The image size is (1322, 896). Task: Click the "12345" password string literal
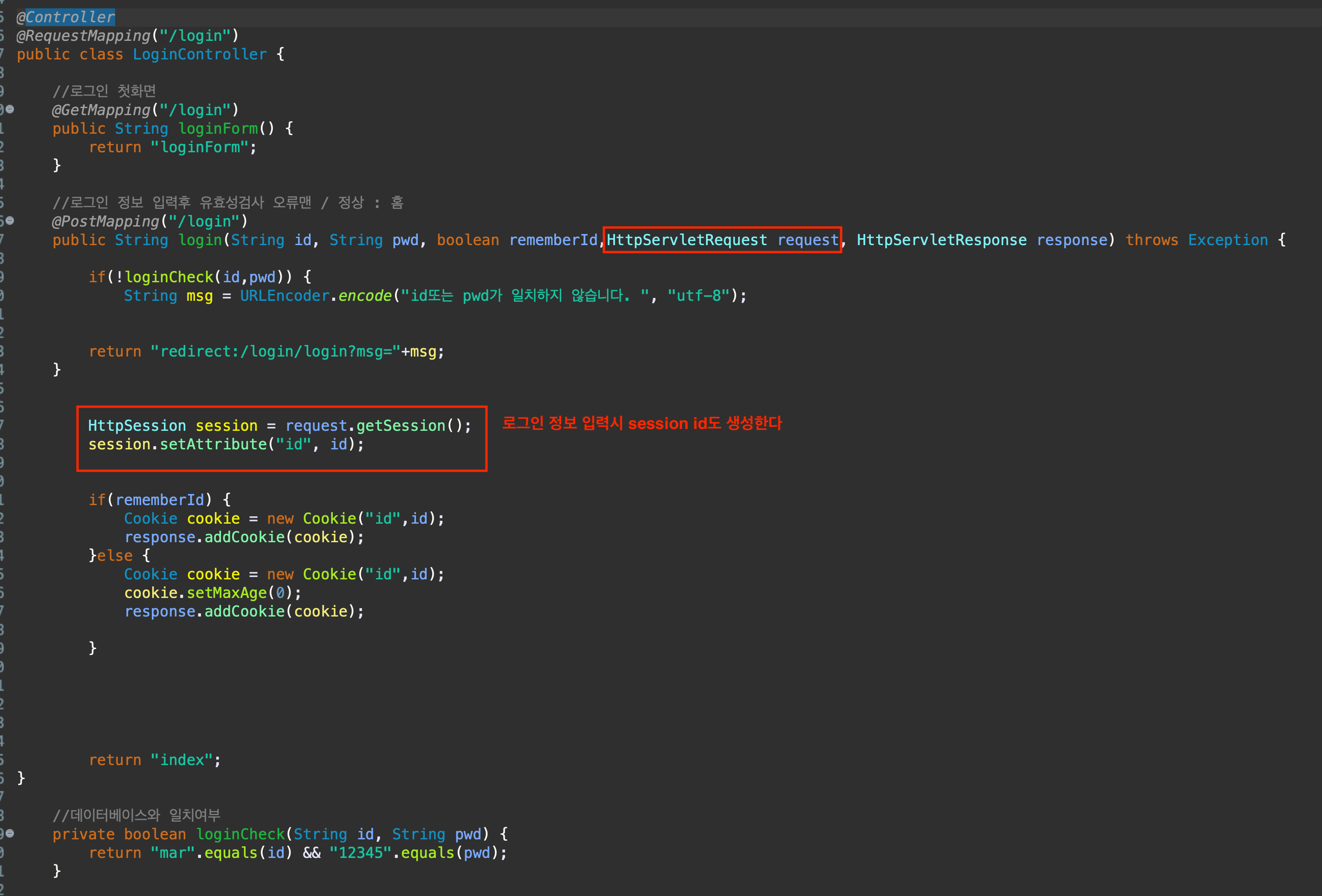(x=361, y=853)
